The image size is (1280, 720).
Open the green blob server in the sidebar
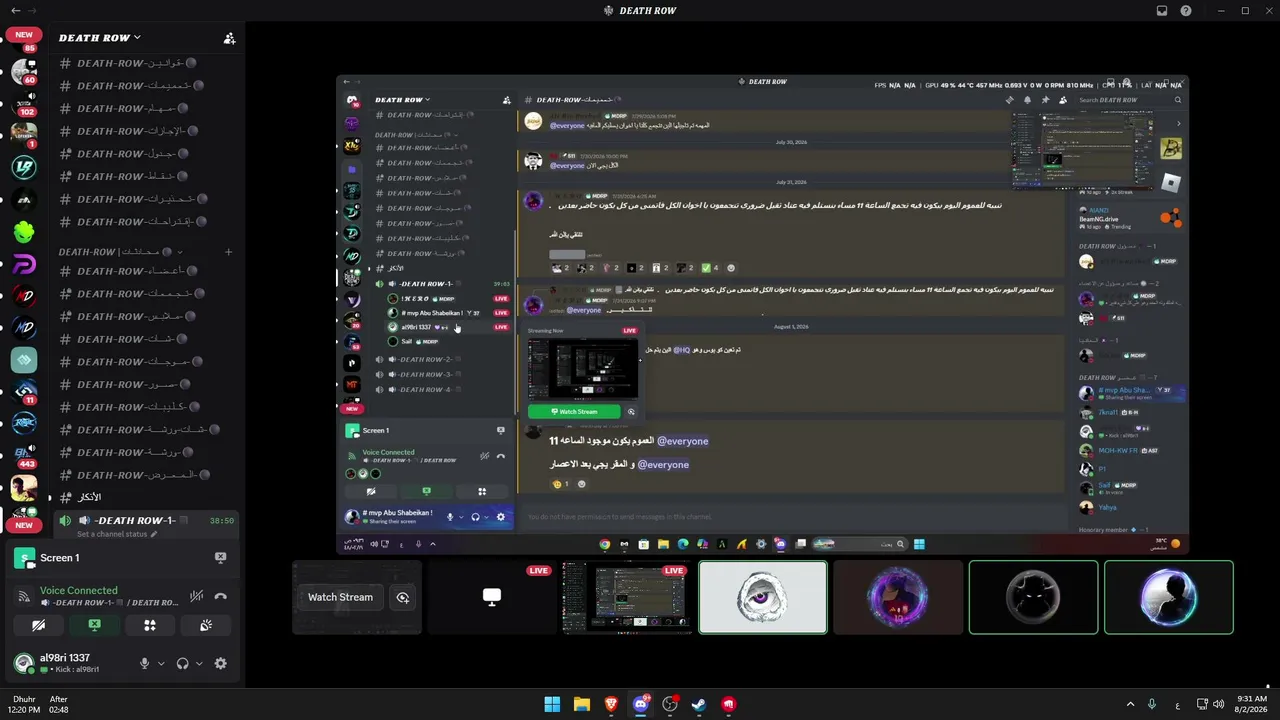[x=24, y=232]
